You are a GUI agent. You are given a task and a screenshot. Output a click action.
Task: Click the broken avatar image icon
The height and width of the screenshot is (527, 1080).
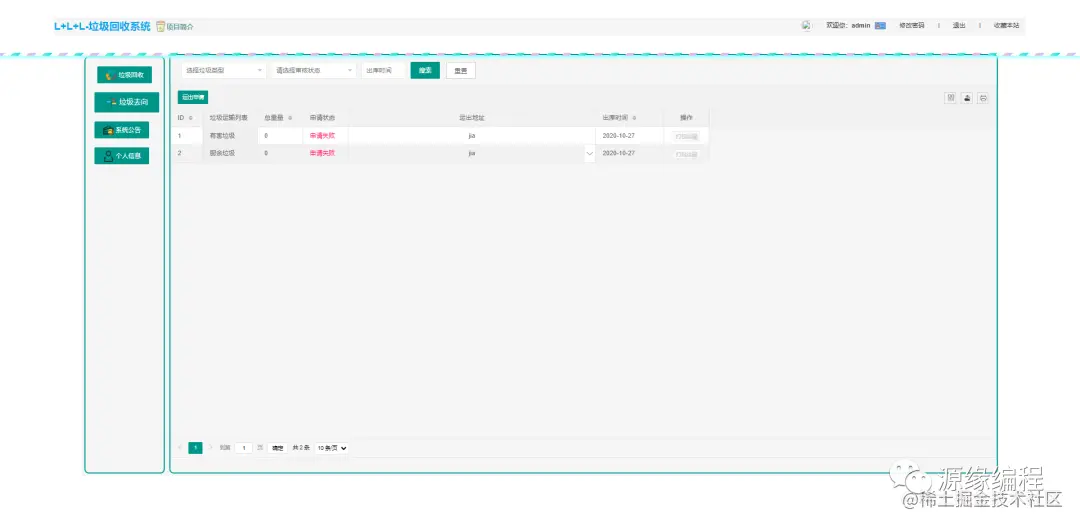tap(806, 25)
